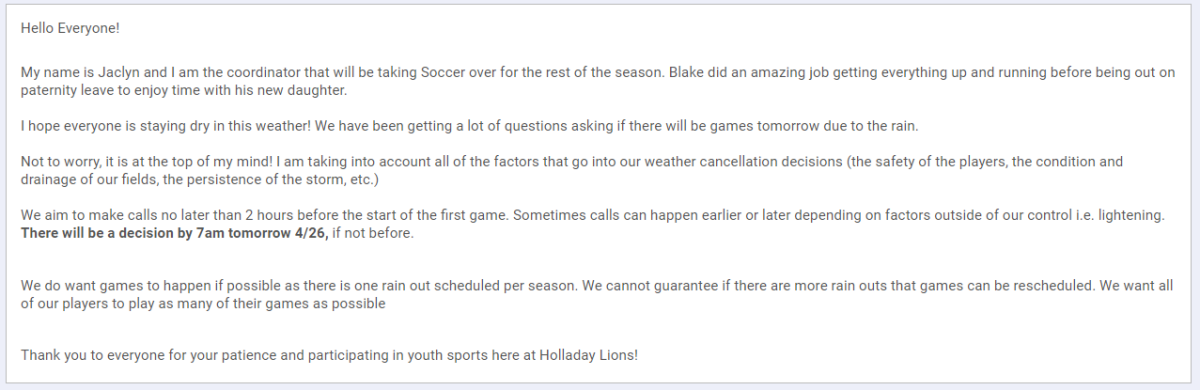Click the 'staying dry in this weather' sentence
Image resolution: width=1200 pixels, height=390 pixels.
235,126
